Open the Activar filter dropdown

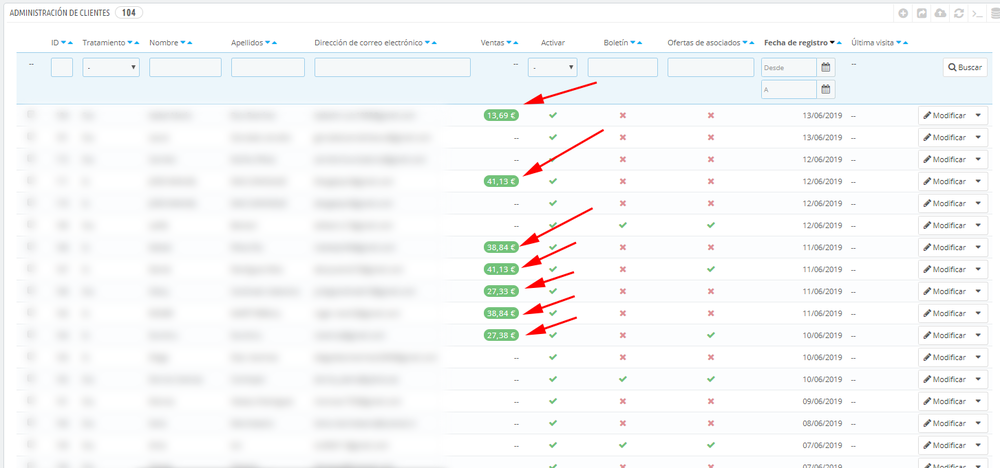point(552,67)
